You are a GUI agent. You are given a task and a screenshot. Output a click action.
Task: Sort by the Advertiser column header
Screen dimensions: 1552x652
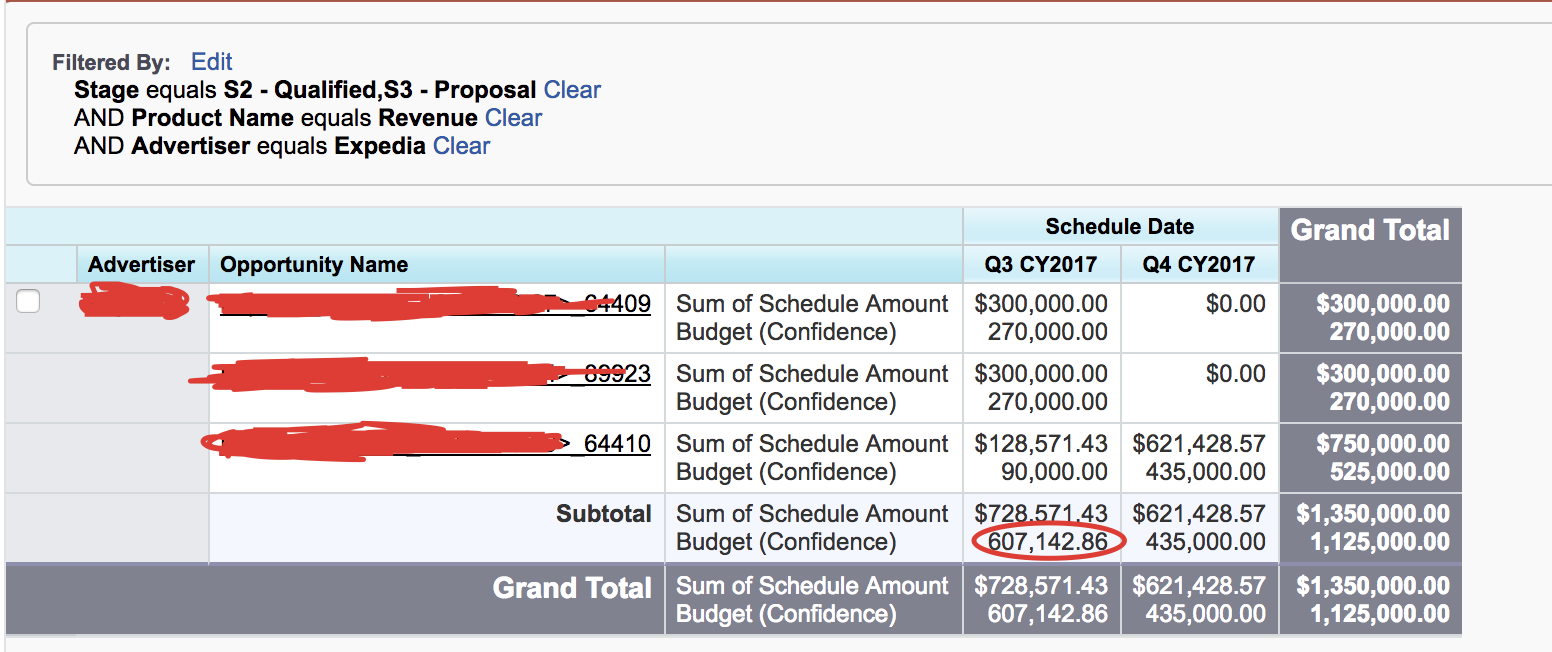pos(141,264)
